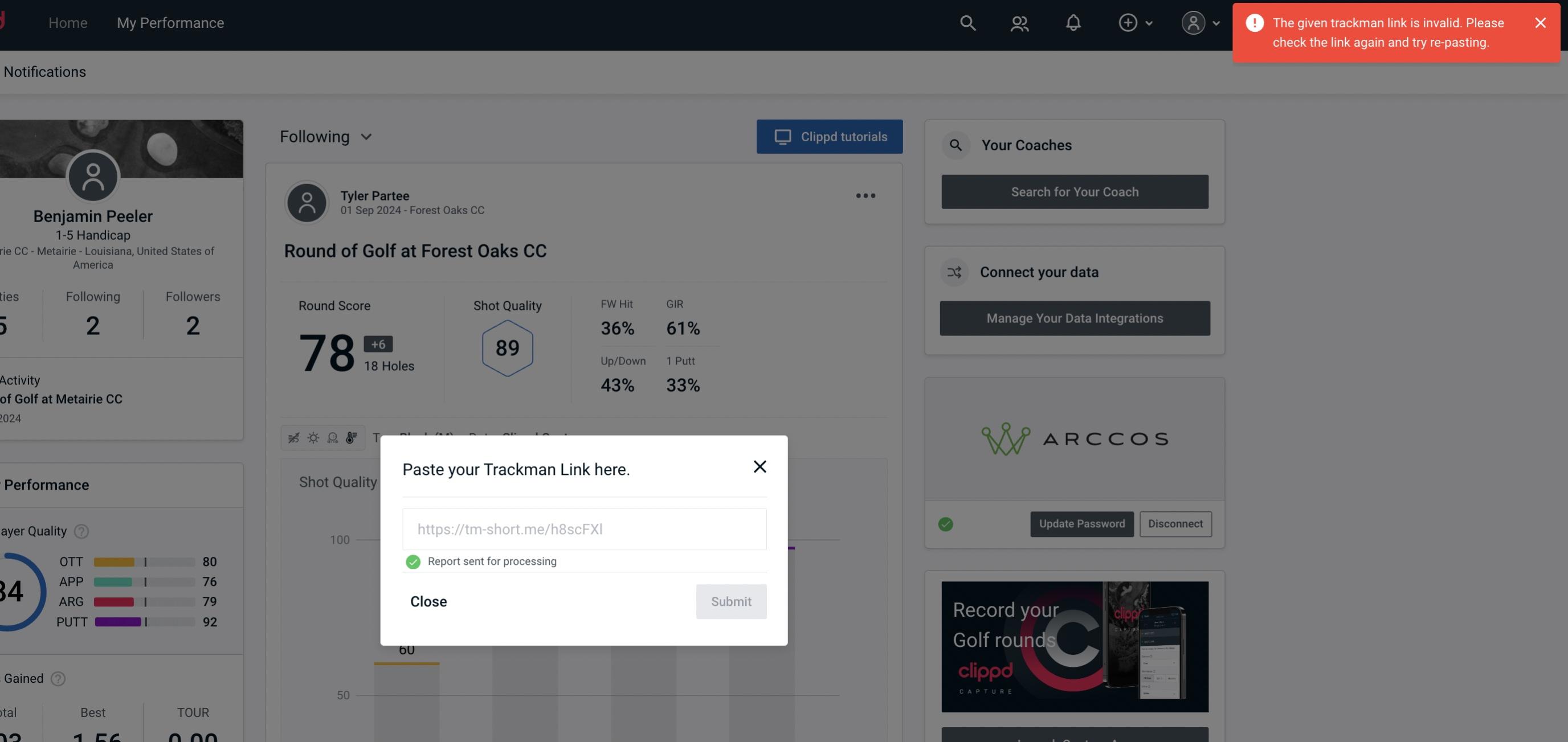1568x742 pixels.
Task: Click the notifications bell icon
Action: point(1073,22)
